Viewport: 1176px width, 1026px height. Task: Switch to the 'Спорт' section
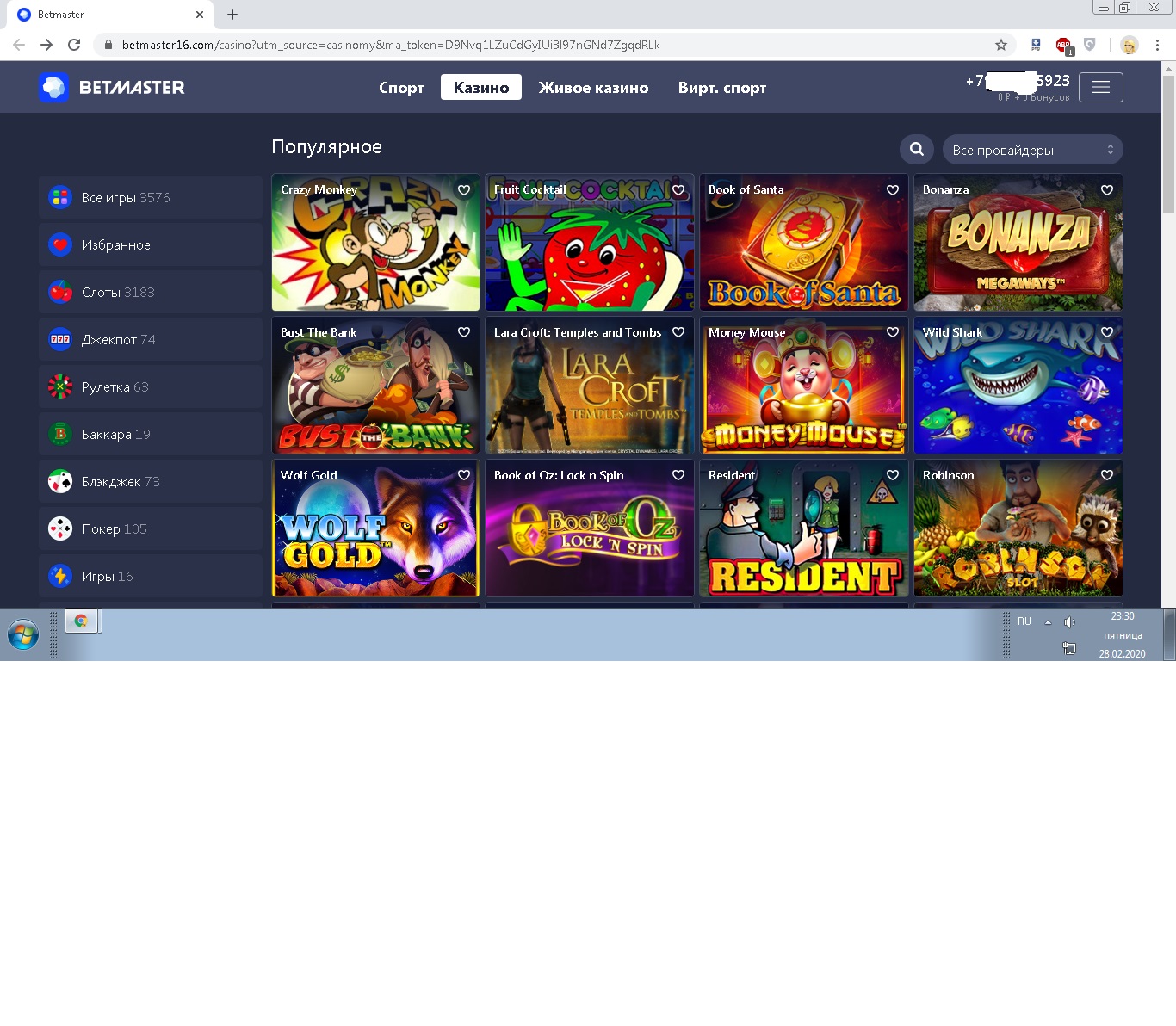(x=401, y=87)
